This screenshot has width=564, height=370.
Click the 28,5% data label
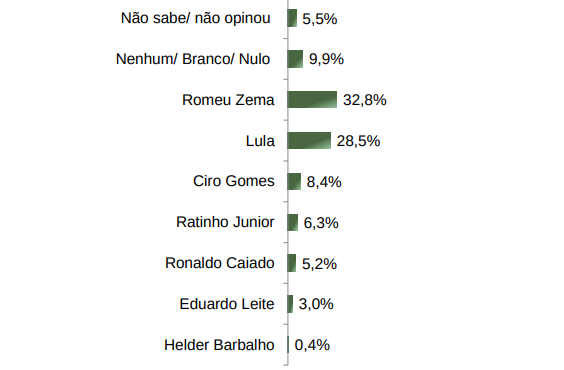[x=358, y=141]
